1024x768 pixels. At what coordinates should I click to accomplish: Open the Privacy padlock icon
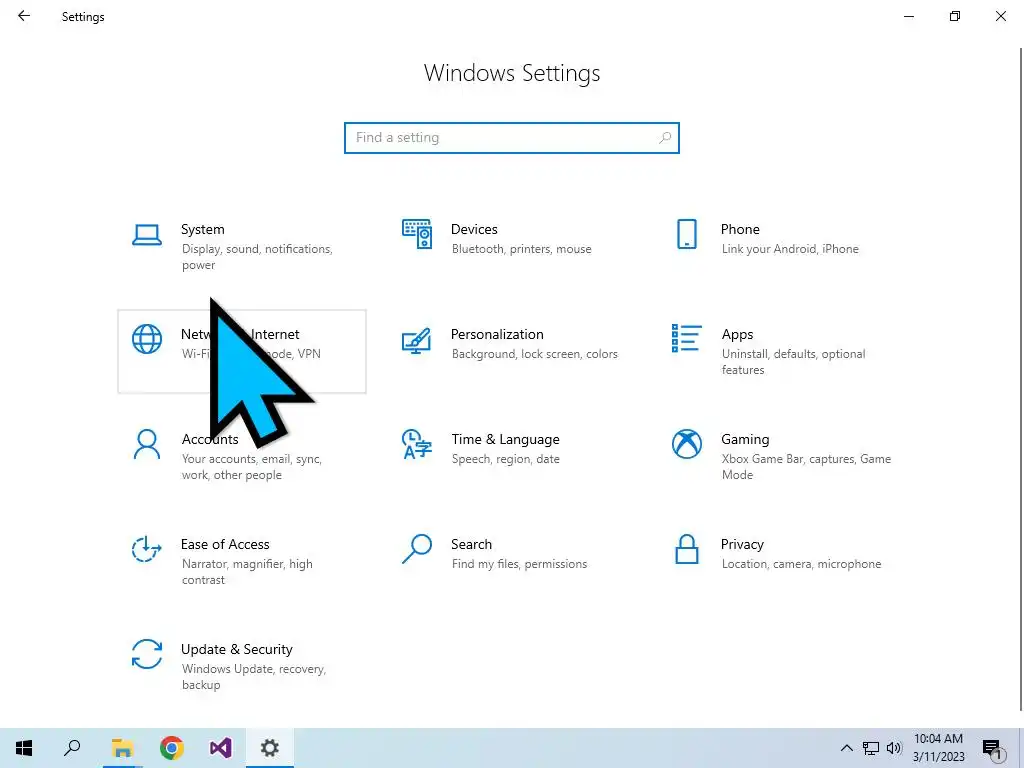(686, 549)
